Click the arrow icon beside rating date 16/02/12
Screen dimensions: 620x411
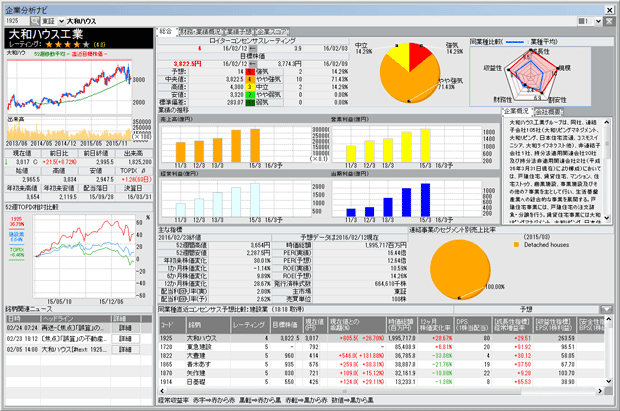pyautogui.click(x=253, y=49)
